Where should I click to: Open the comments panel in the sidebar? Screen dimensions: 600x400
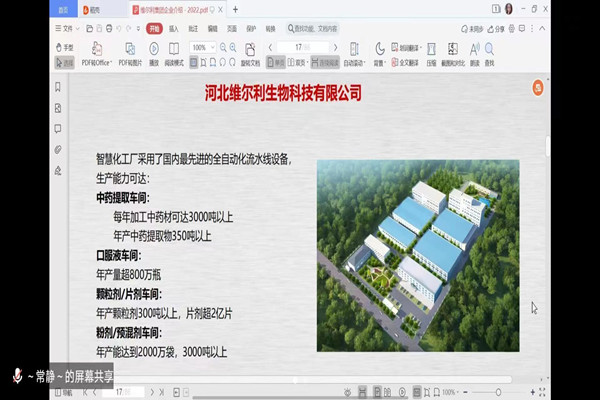(x=58, y=129)
